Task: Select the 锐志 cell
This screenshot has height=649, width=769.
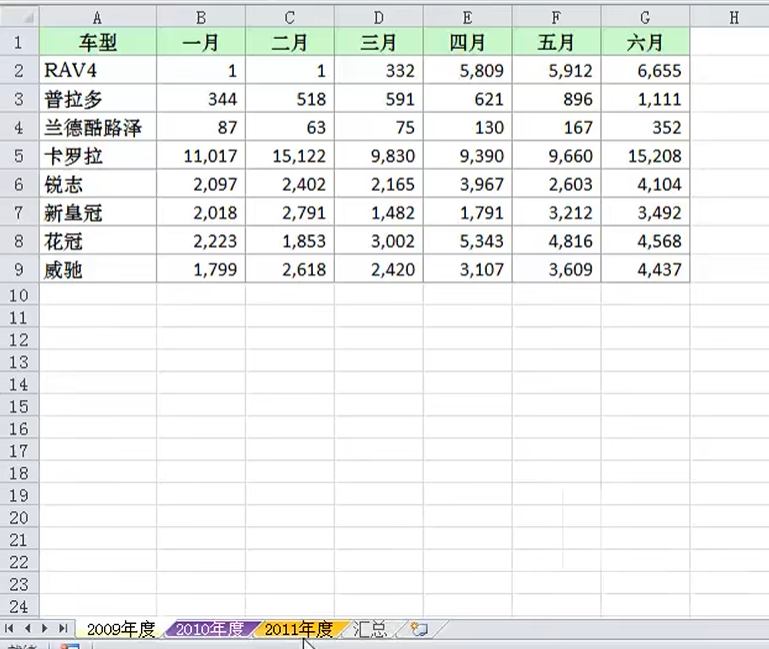Action: coord(98,184)
